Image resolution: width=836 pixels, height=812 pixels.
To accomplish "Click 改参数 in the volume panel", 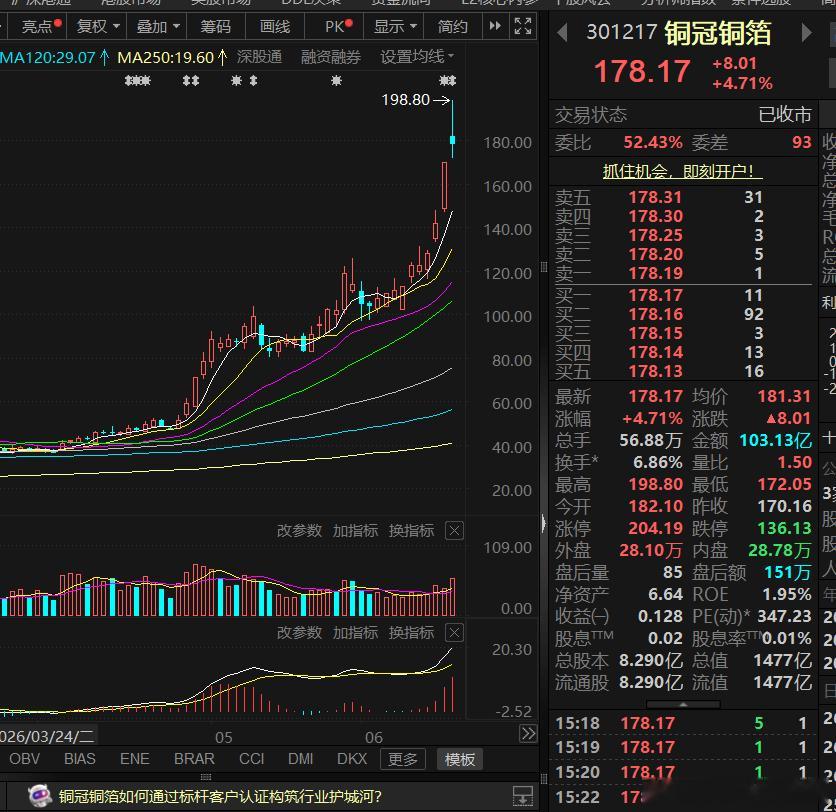I will click(299, 530).
